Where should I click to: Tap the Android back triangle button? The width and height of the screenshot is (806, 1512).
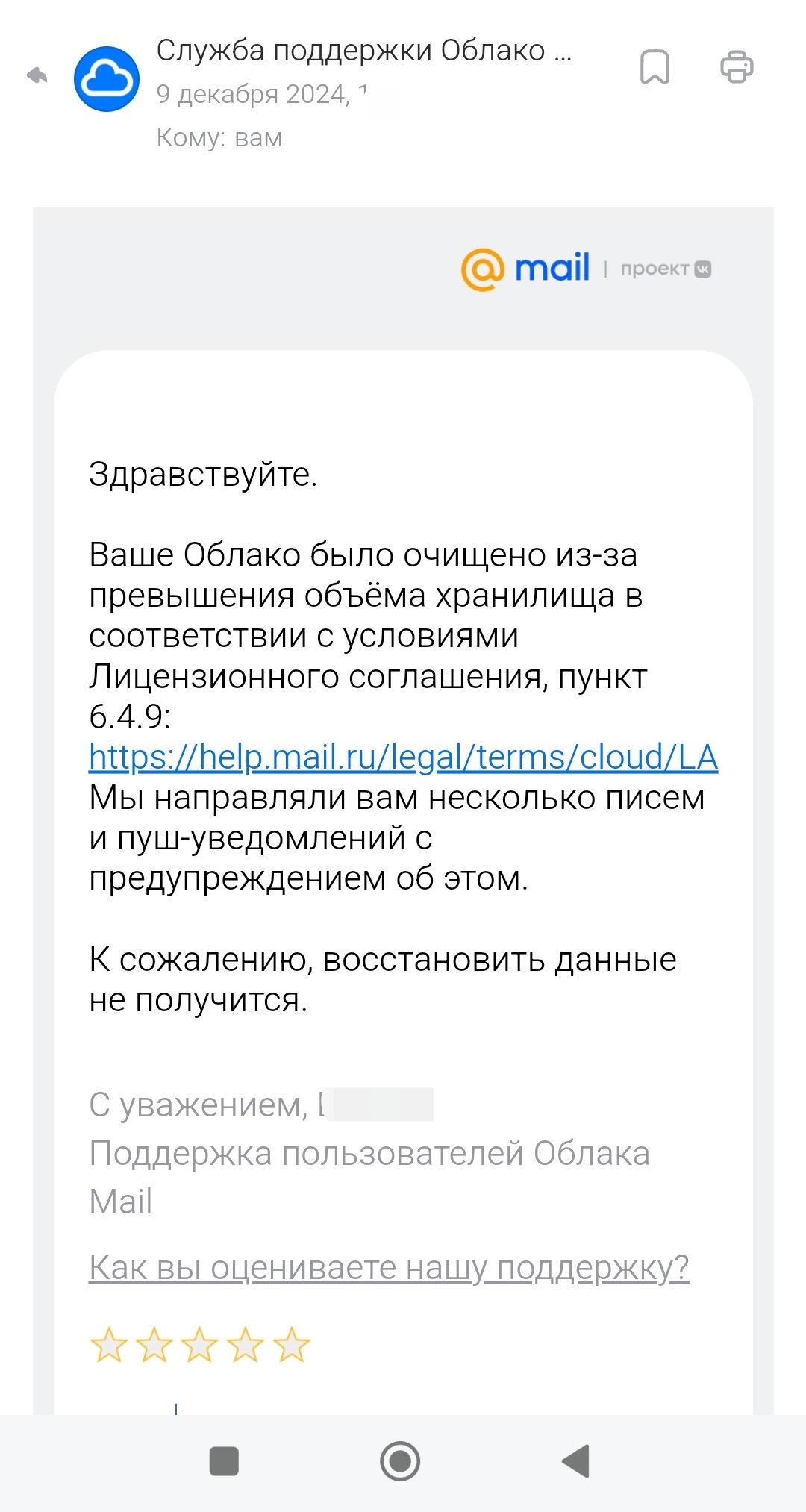pos(575,1461)
